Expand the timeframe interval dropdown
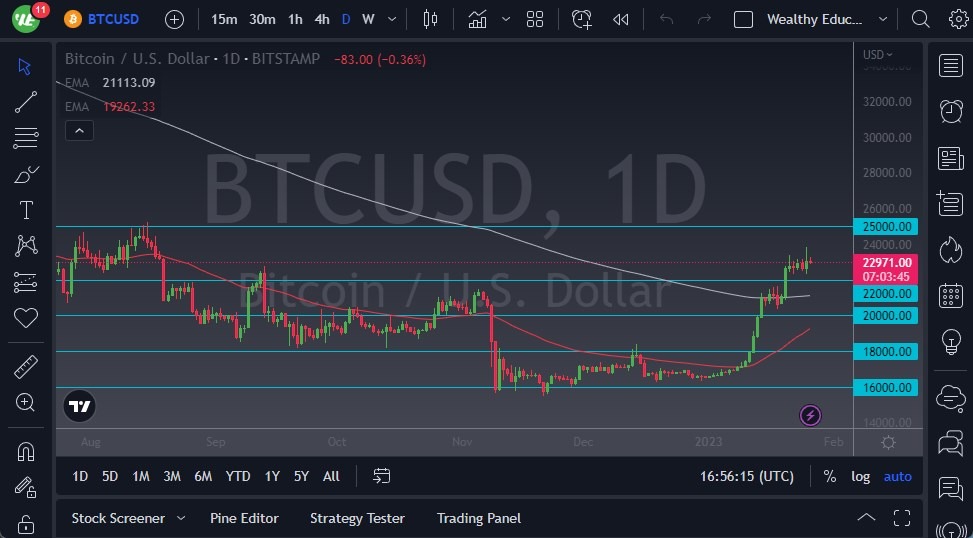This screenshot has height=538, width=973. 392,19
